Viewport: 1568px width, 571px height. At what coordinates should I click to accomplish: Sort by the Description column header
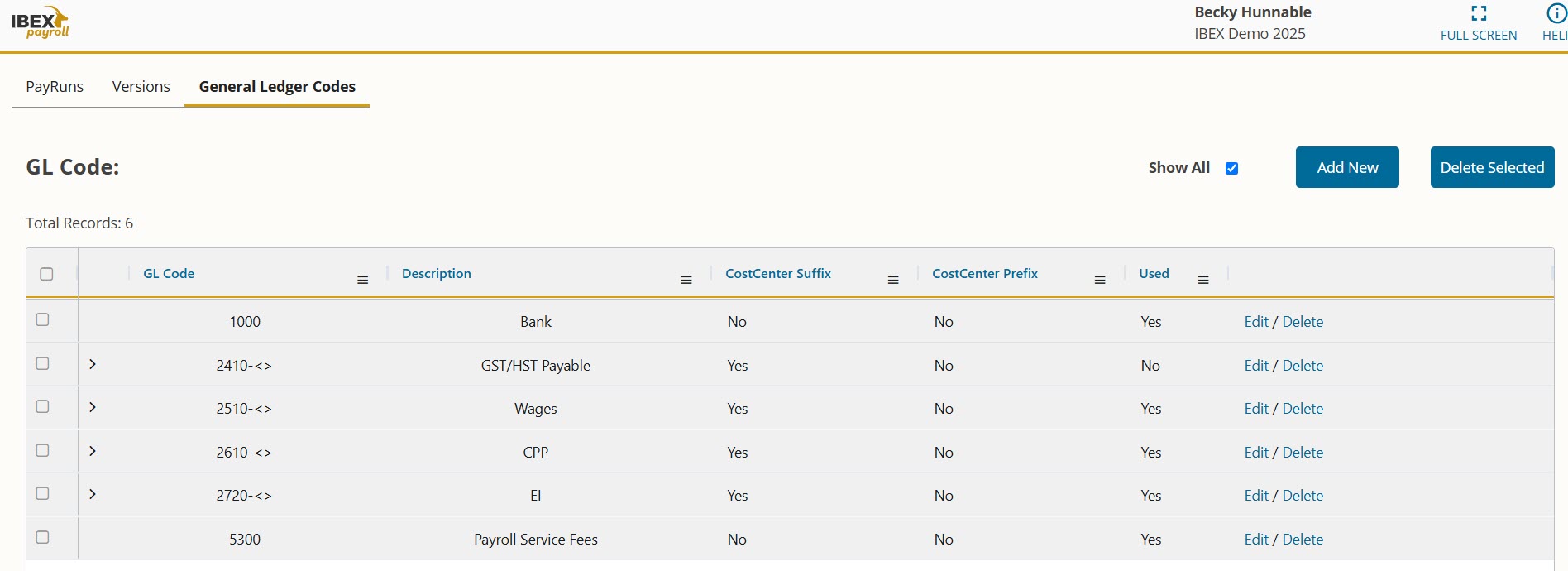click(436, 273)
